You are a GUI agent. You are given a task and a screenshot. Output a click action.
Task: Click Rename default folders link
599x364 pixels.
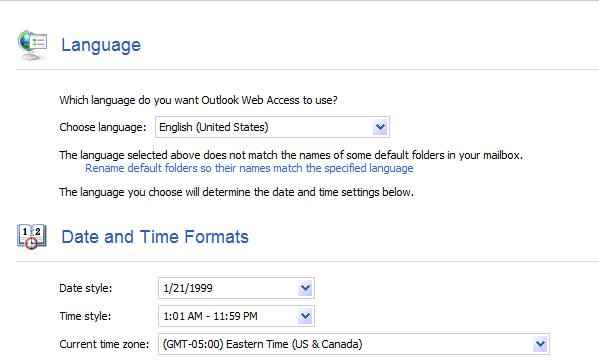coord(249,168)
